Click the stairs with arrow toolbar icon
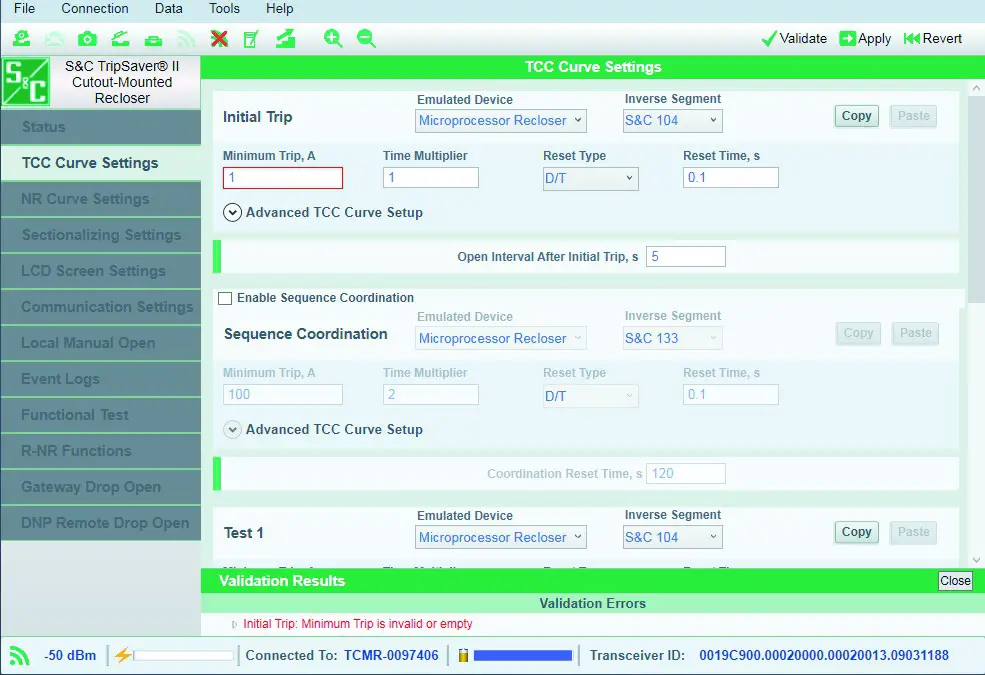Image resolution: width=985 pixels, height=675 pixels. 286,39
